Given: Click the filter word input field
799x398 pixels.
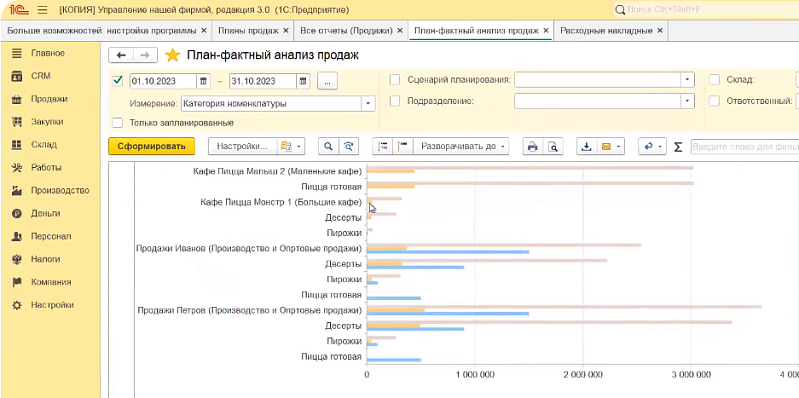Looking at the screenshot, I should [x=744, y=147].
